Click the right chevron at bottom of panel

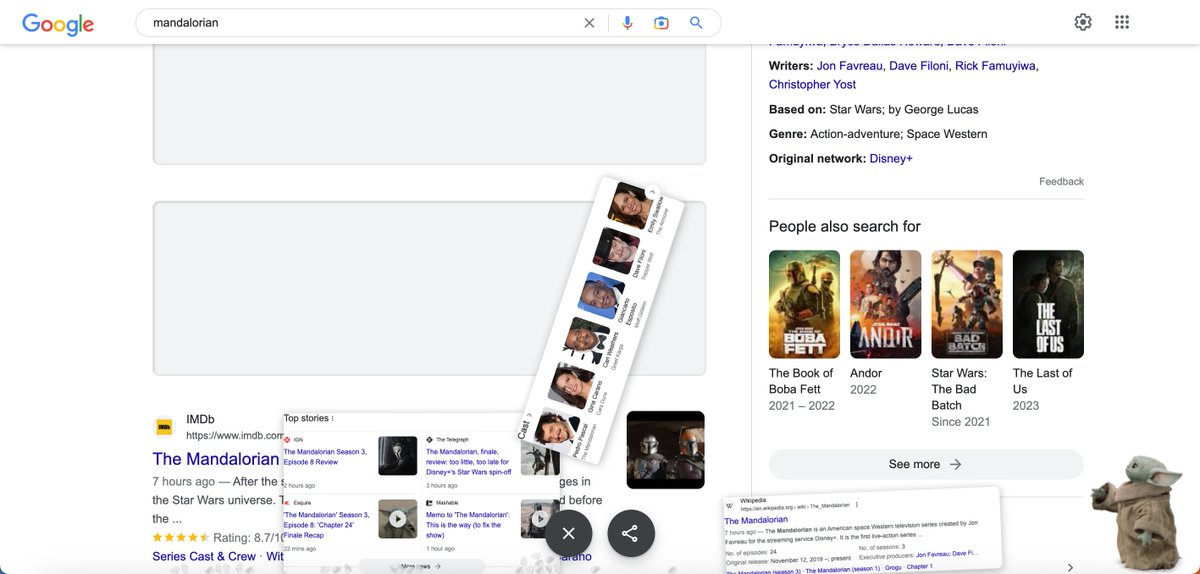(1071, 567)
